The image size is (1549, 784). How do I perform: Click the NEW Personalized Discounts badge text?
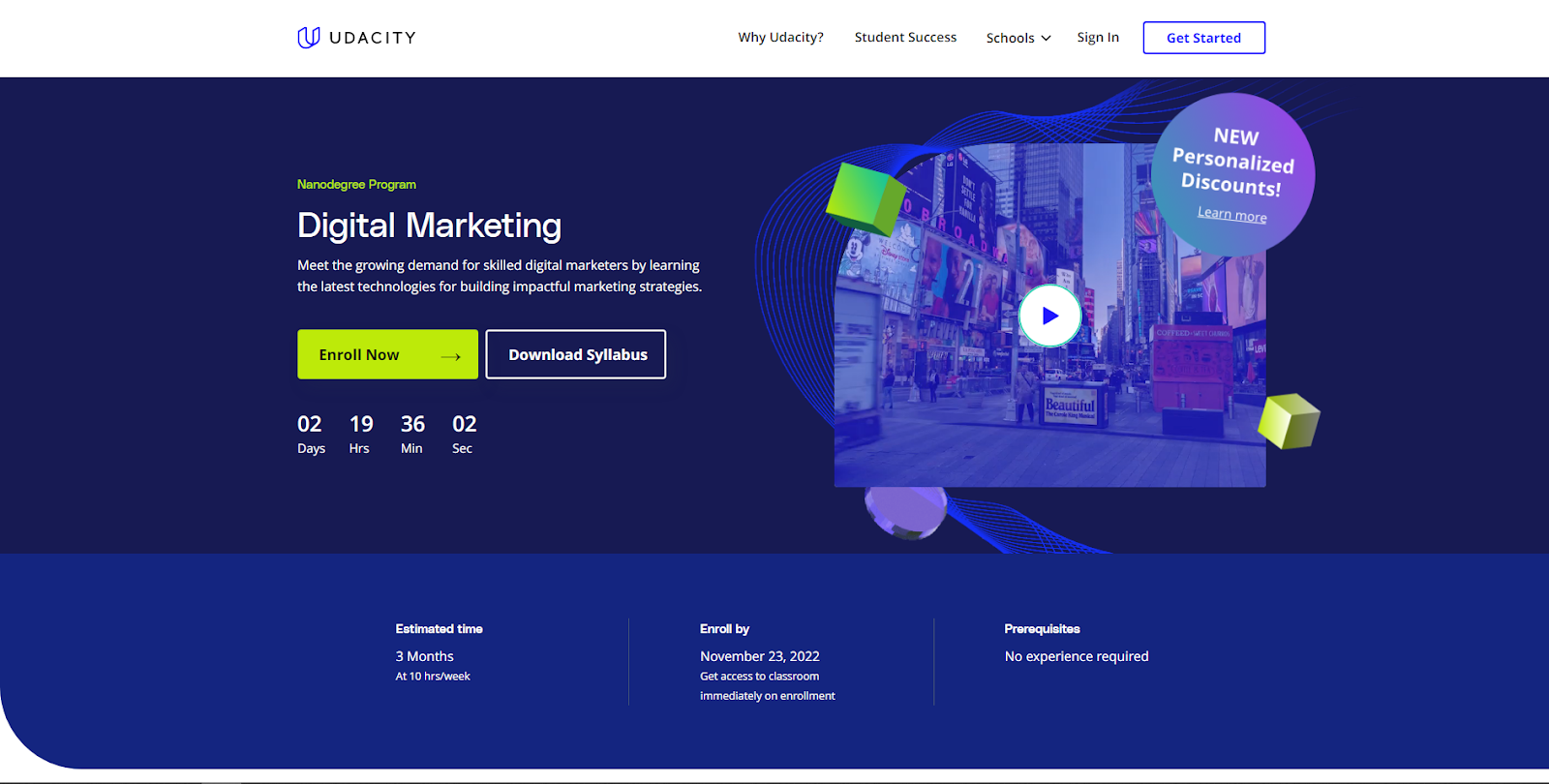(1233, 162)
